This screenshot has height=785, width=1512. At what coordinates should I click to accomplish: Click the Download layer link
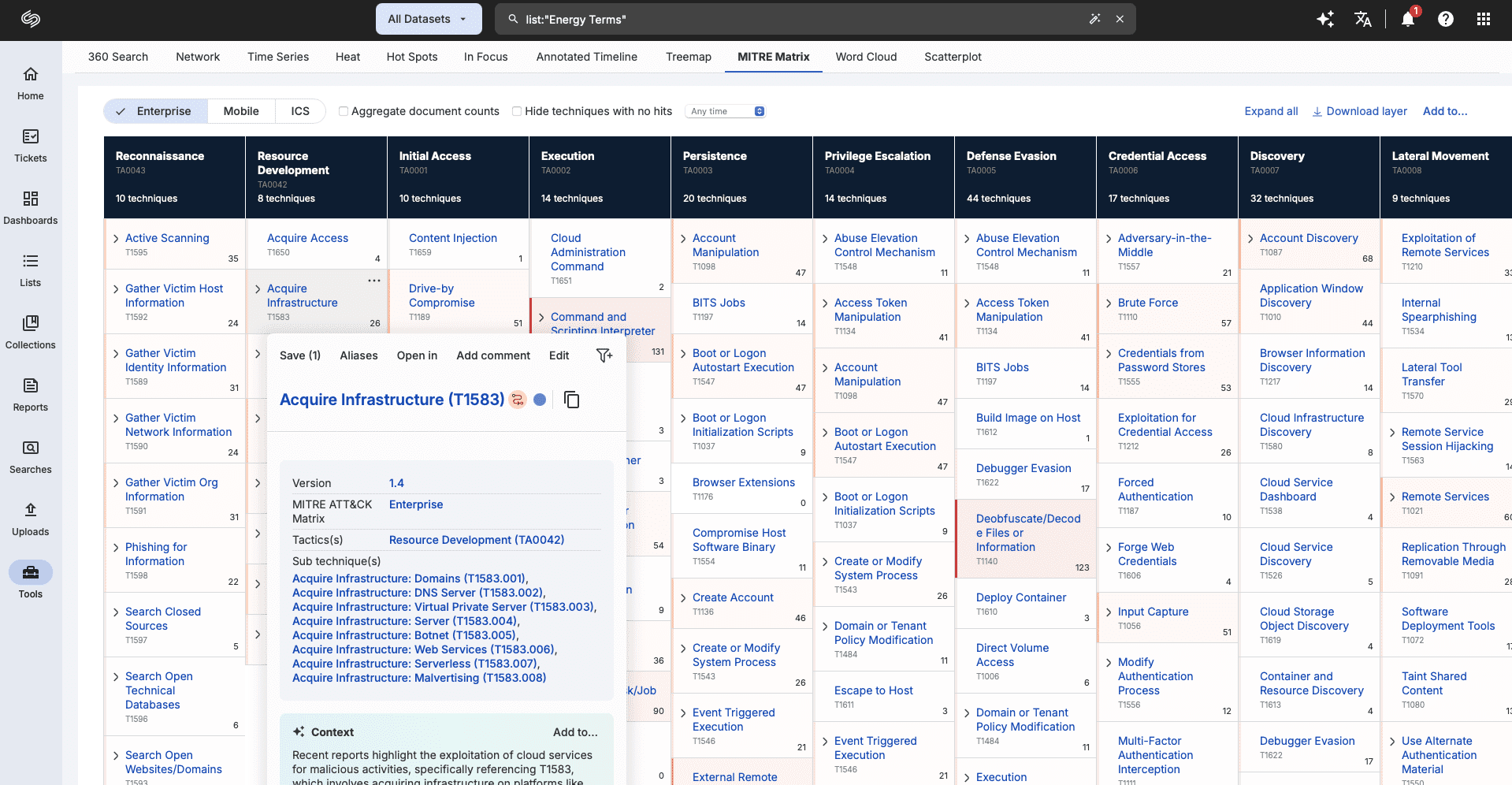(1359, 111)
